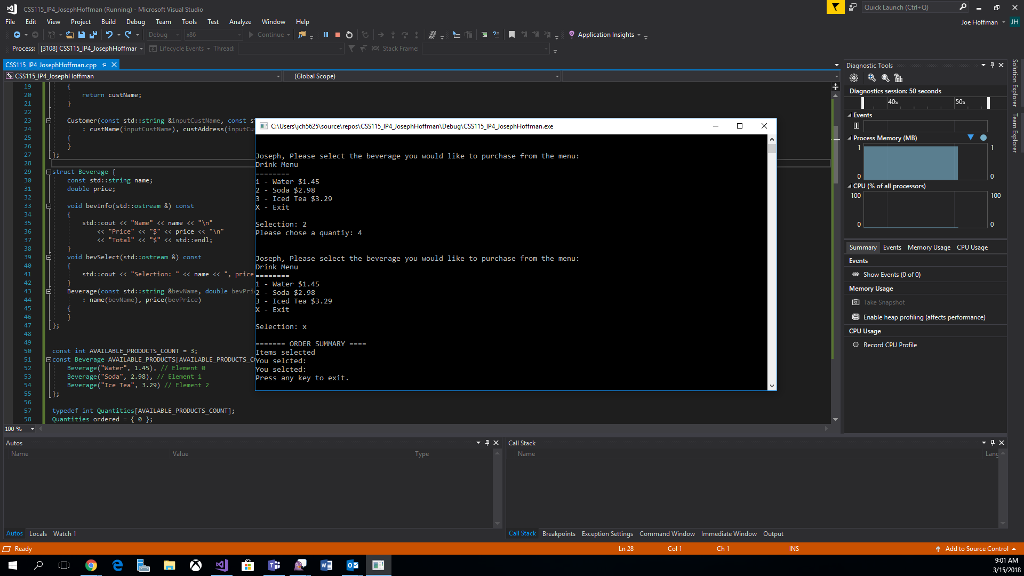Click Take Snapshot
The image size is (1024, 576).
pos(884,302)
